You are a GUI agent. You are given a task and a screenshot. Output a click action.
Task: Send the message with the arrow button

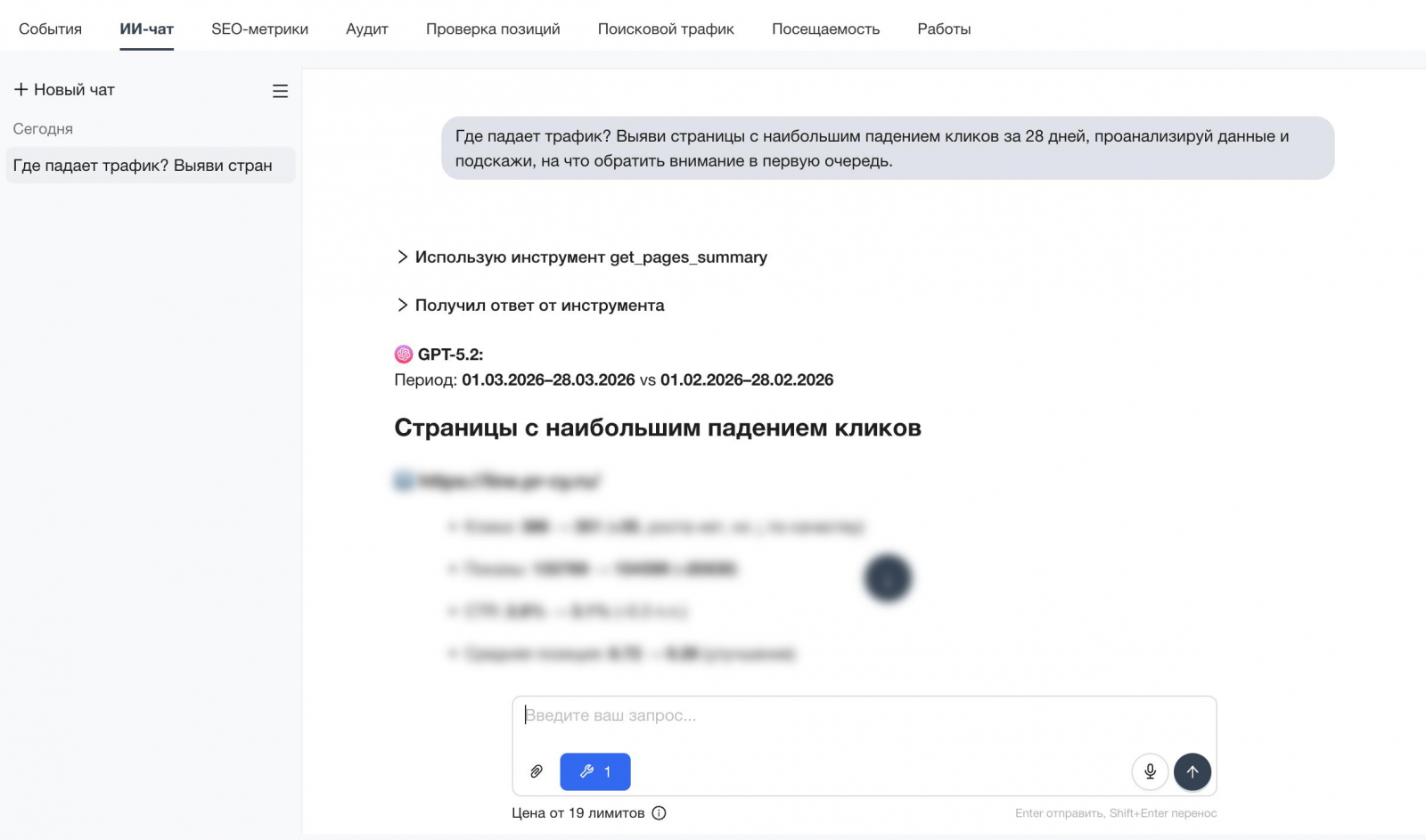tap(1192, 771)
